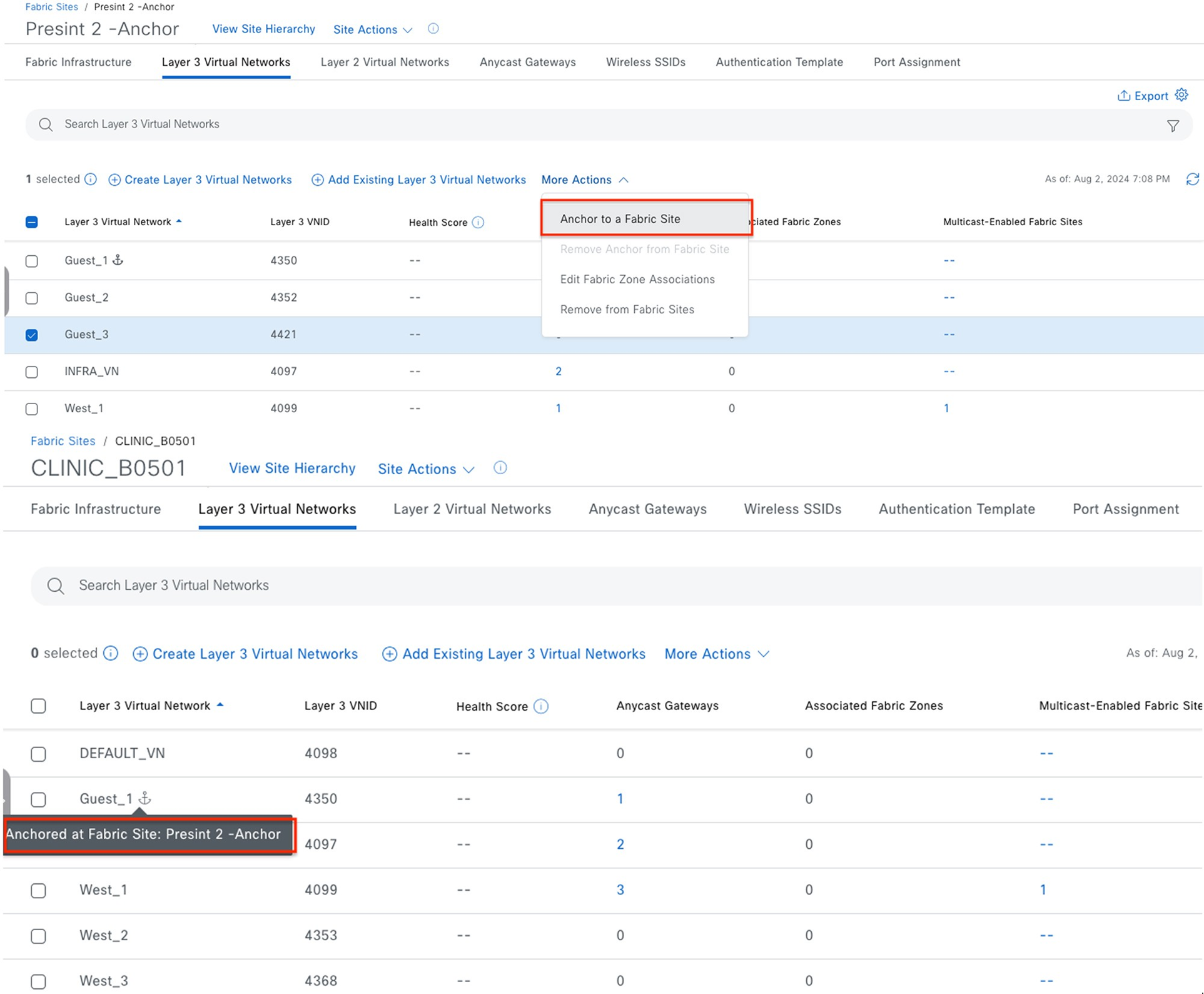Click the info icon next to Presint 2 Site Actions
This screenshot has height=994, width=1204.
coord(433,29)
